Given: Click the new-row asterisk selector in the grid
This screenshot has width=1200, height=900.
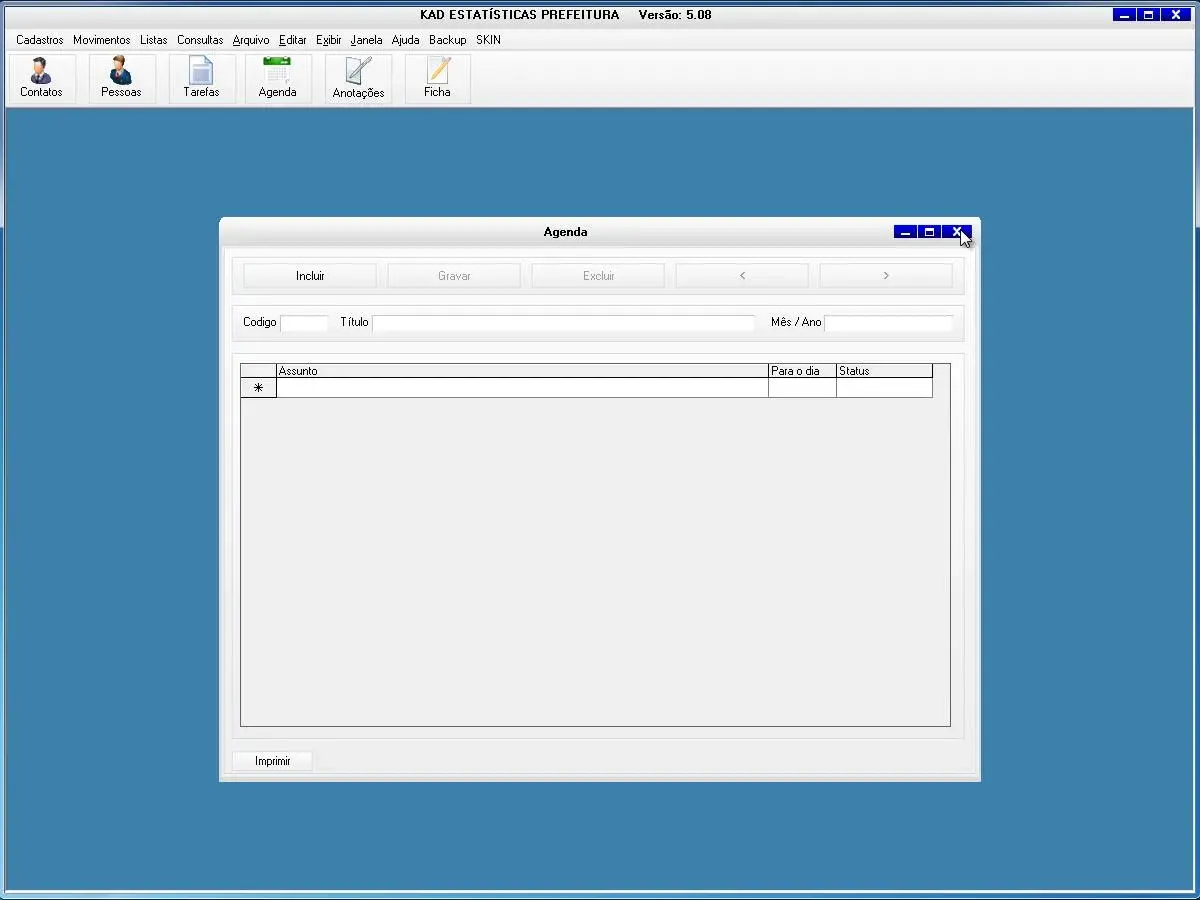Looking at the screenshot, I should pyautogui.click(x=258, y=388).
